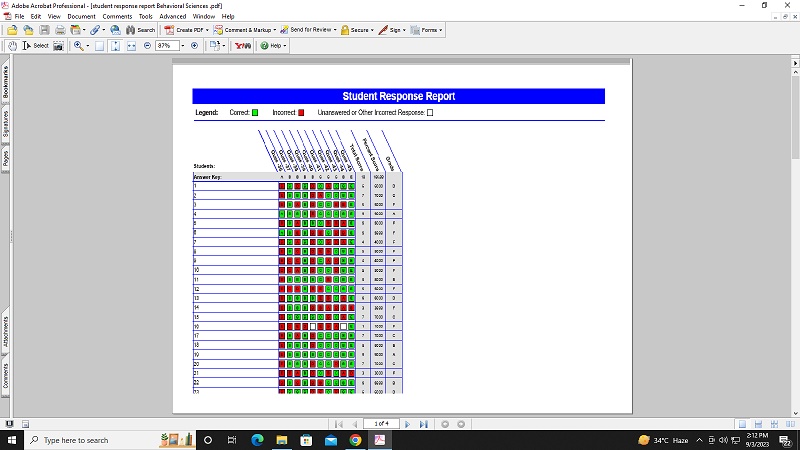Open the Attachments side tab
Viewport: 800px width, 450px height.
coord(6,332)
